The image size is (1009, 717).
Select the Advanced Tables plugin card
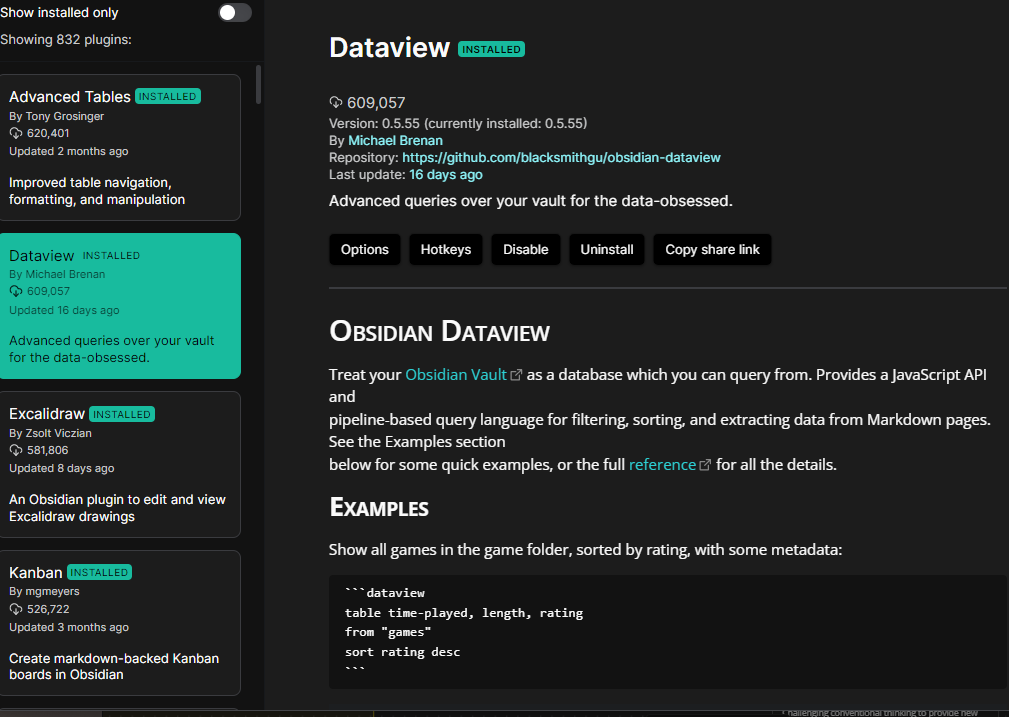point(120,147)
